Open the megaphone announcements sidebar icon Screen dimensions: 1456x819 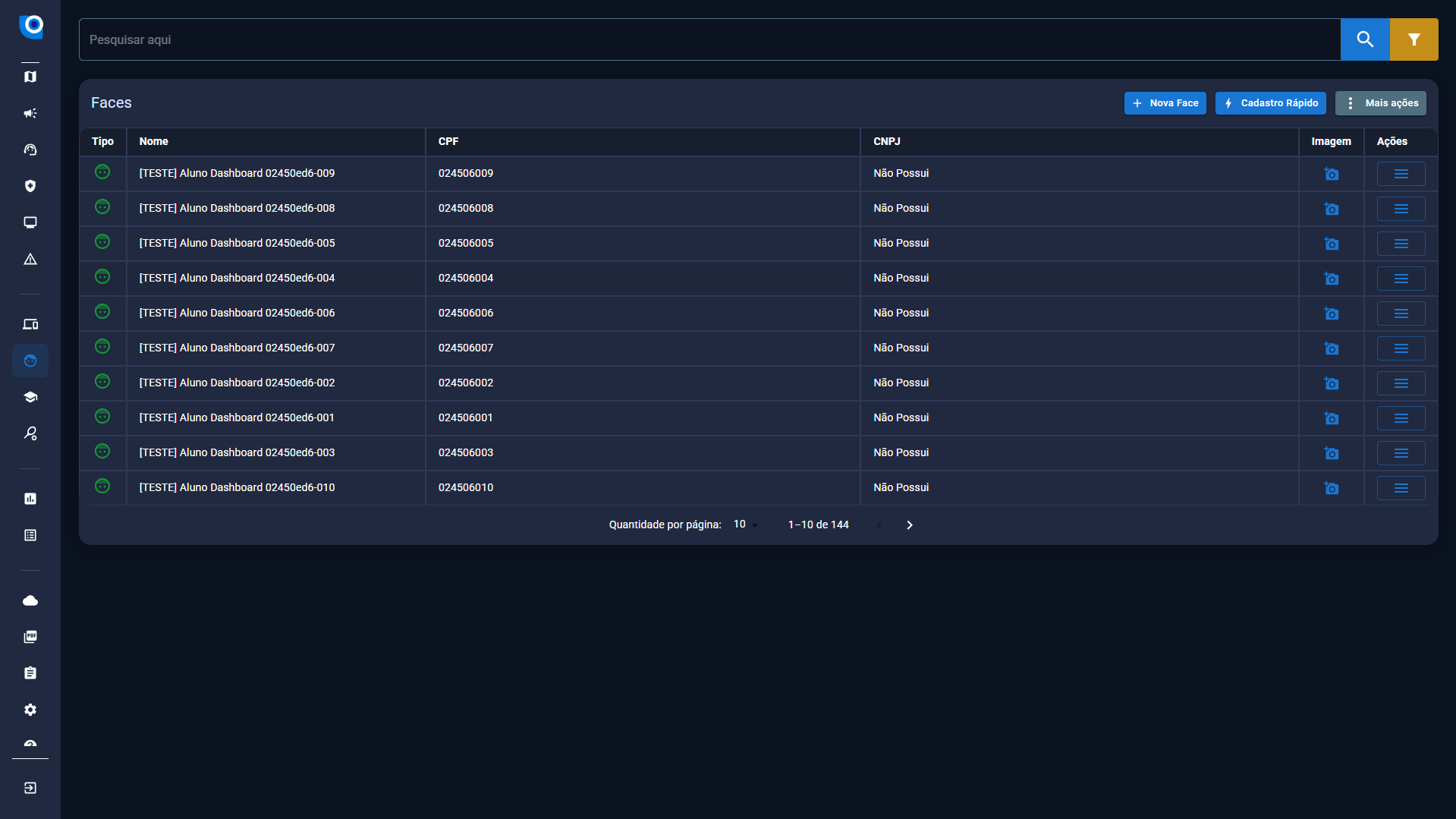pos(30,113)
